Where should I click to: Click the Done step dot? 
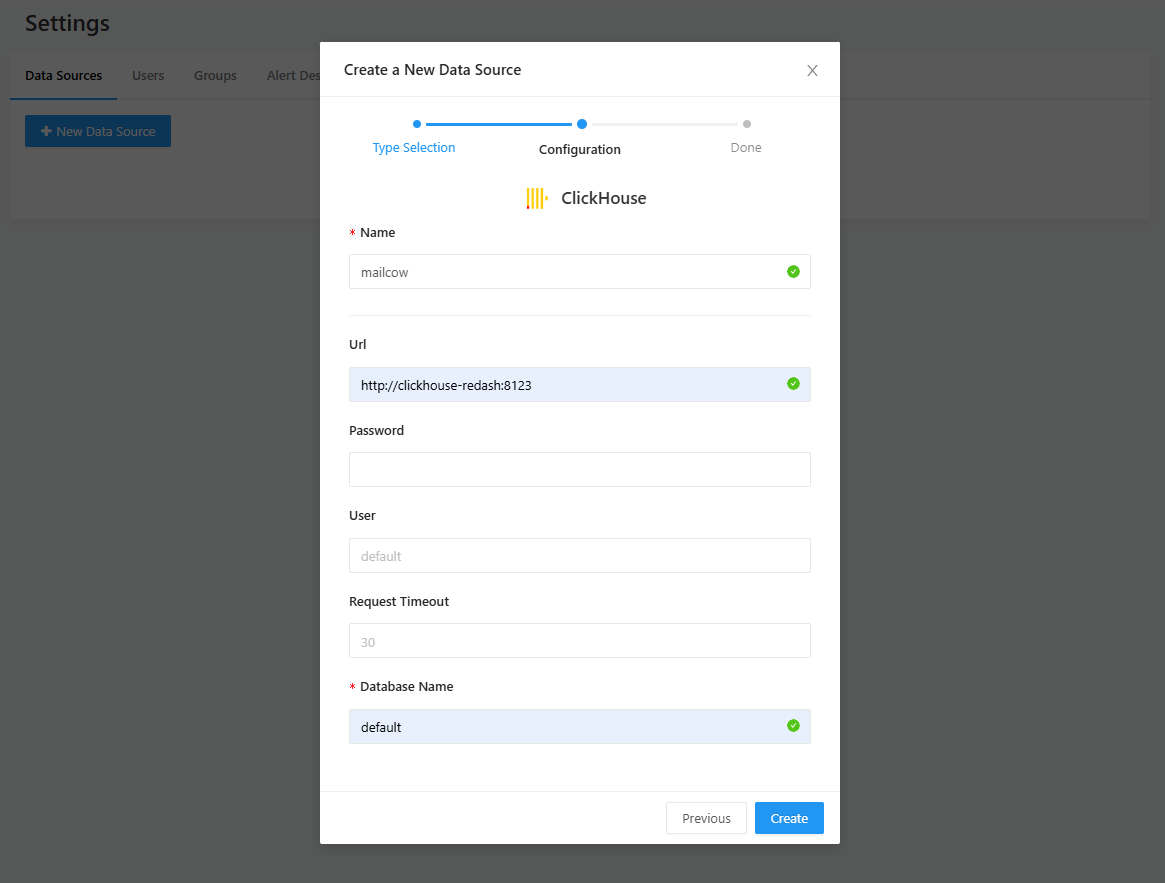click(747, 124)
